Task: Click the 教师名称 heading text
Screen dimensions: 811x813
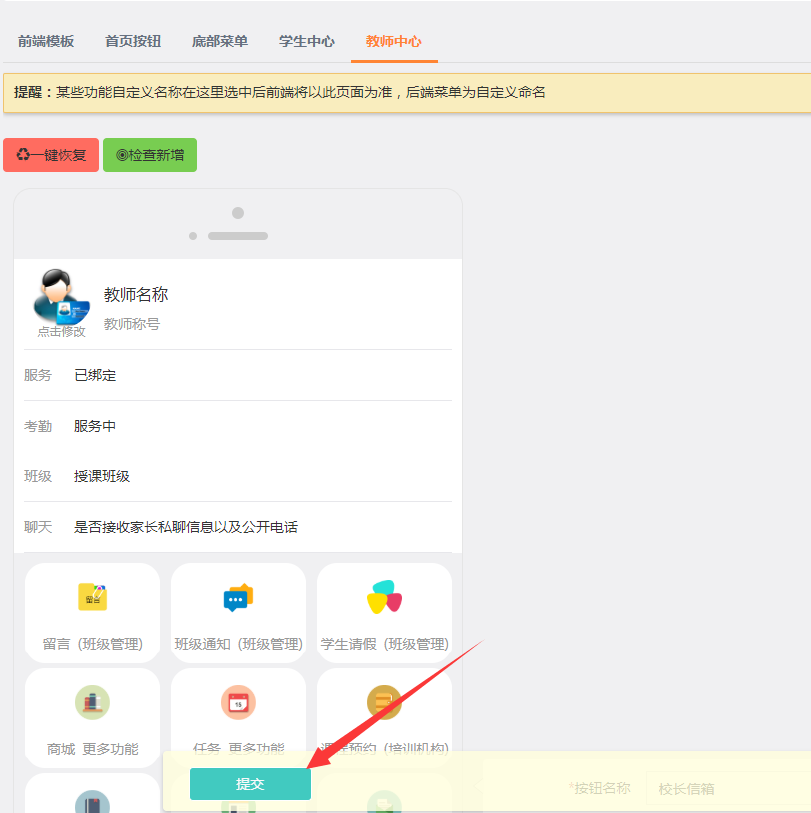Action: point(136,295)
